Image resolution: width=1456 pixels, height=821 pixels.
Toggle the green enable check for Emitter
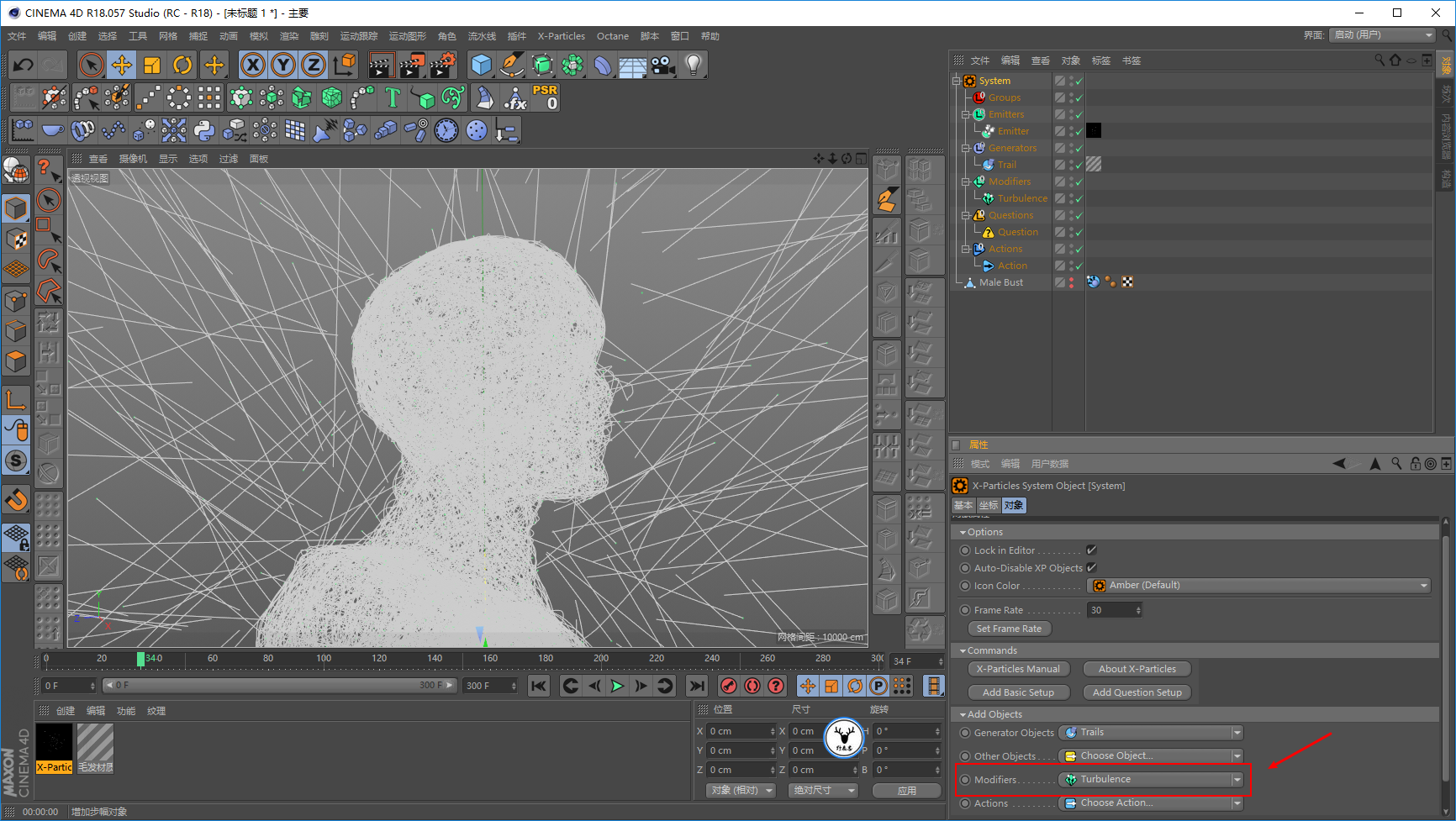(x=1079, y=131)
